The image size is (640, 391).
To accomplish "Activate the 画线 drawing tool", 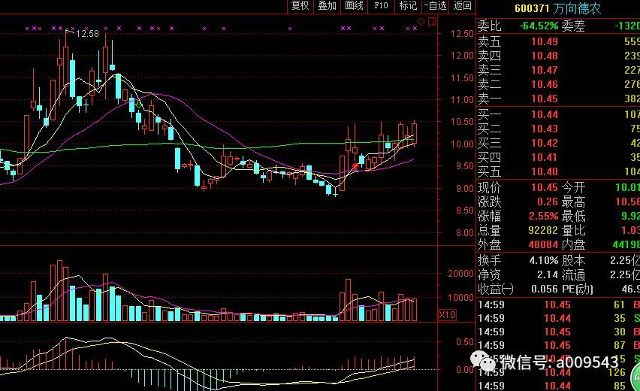I will point(354,6).
